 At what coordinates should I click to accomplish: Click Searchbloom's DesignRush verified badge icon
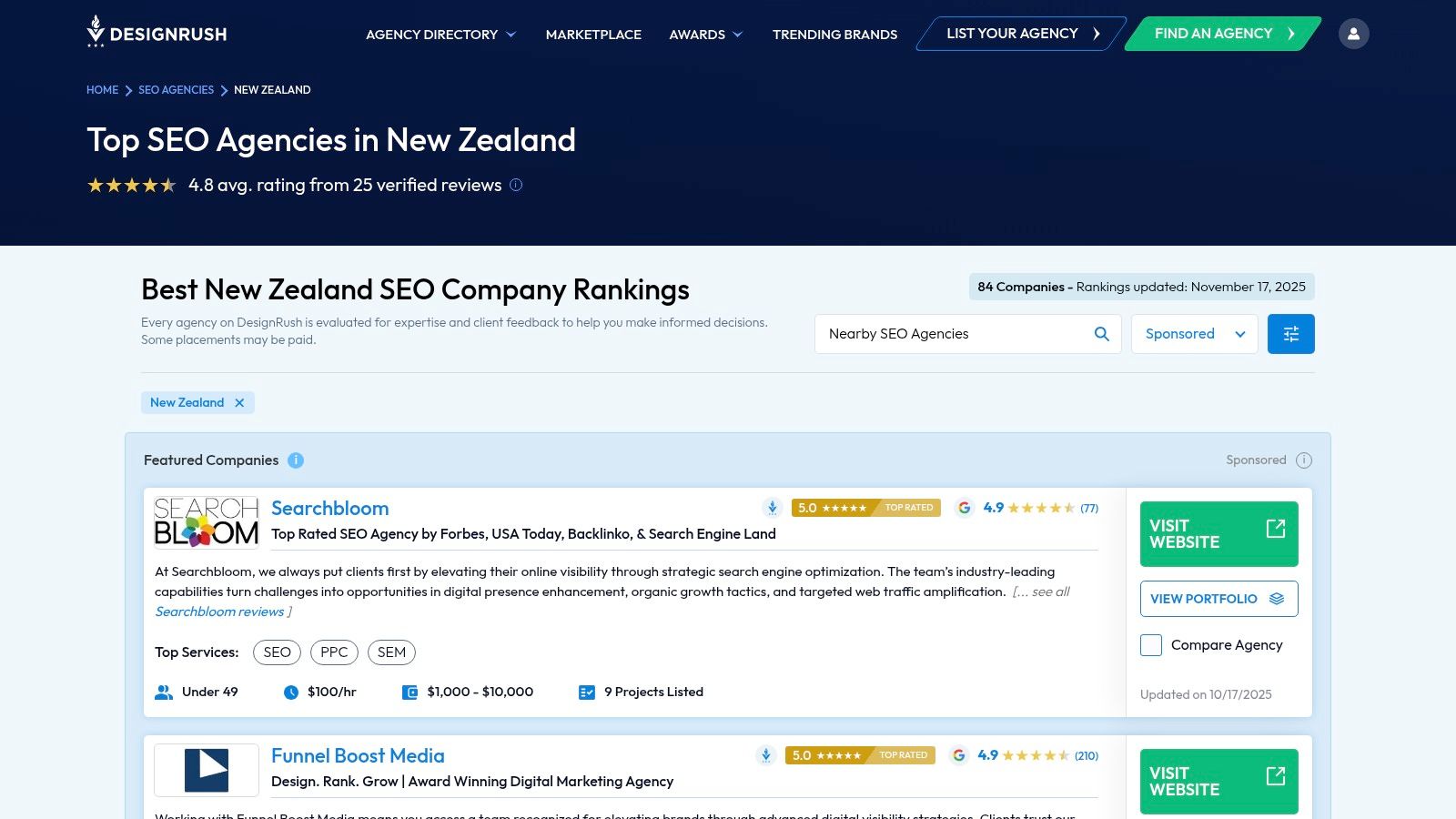click(x=772, y=508)
